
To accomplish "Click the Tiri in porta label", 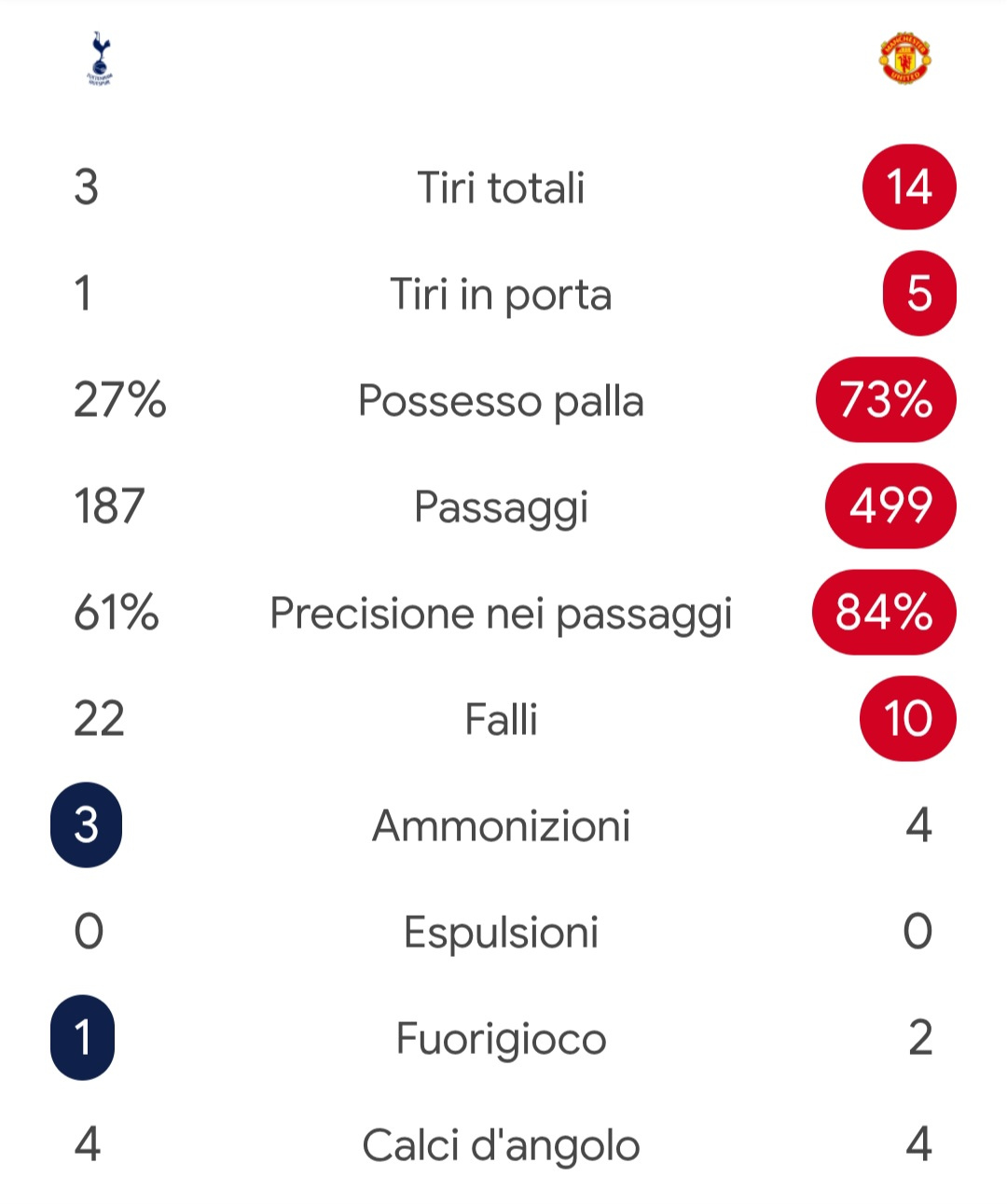I will pos(501,295).
